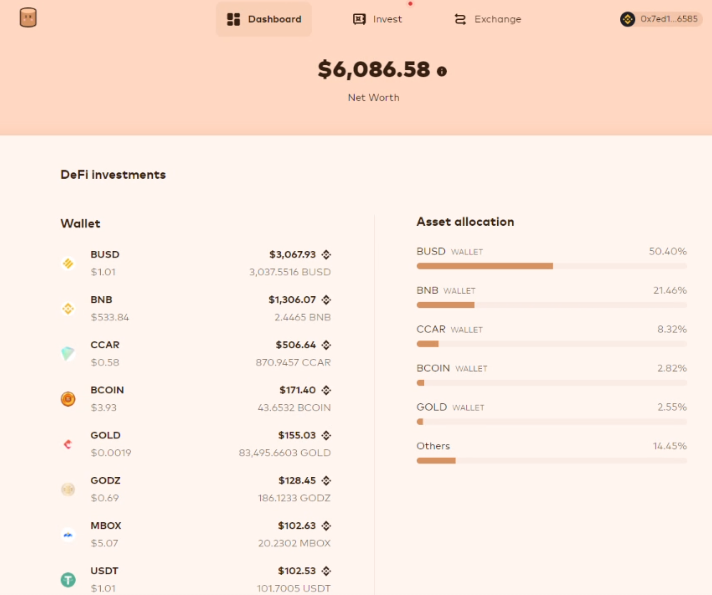Image resolution: width=712 pixels, height=595 pixels.
Task: Click the BUSD allocation progress bar
Action: (552, 266)
